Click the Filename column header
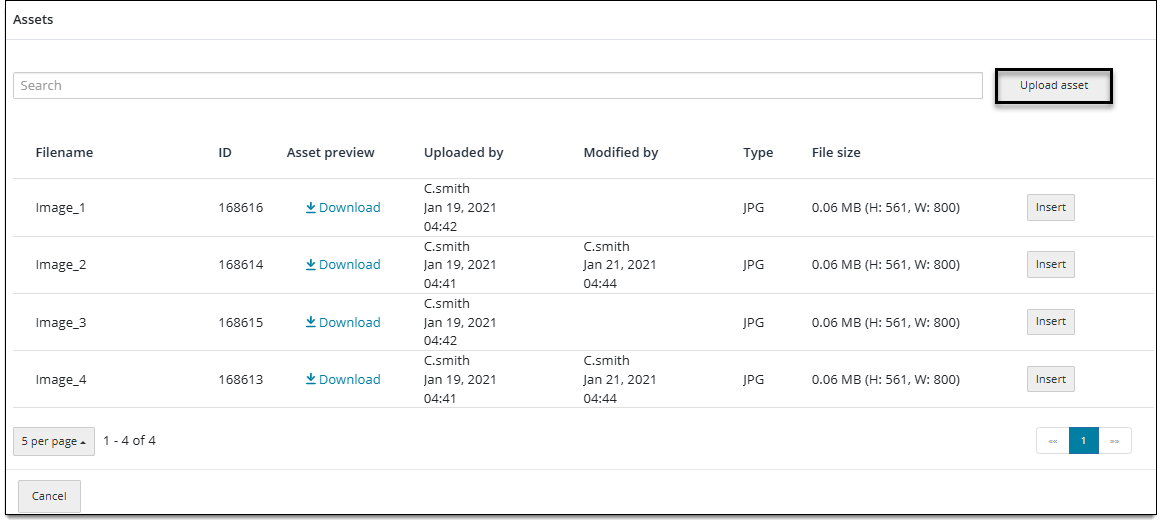This screenshot has width=1162, height=525. [x=64, y=153]
